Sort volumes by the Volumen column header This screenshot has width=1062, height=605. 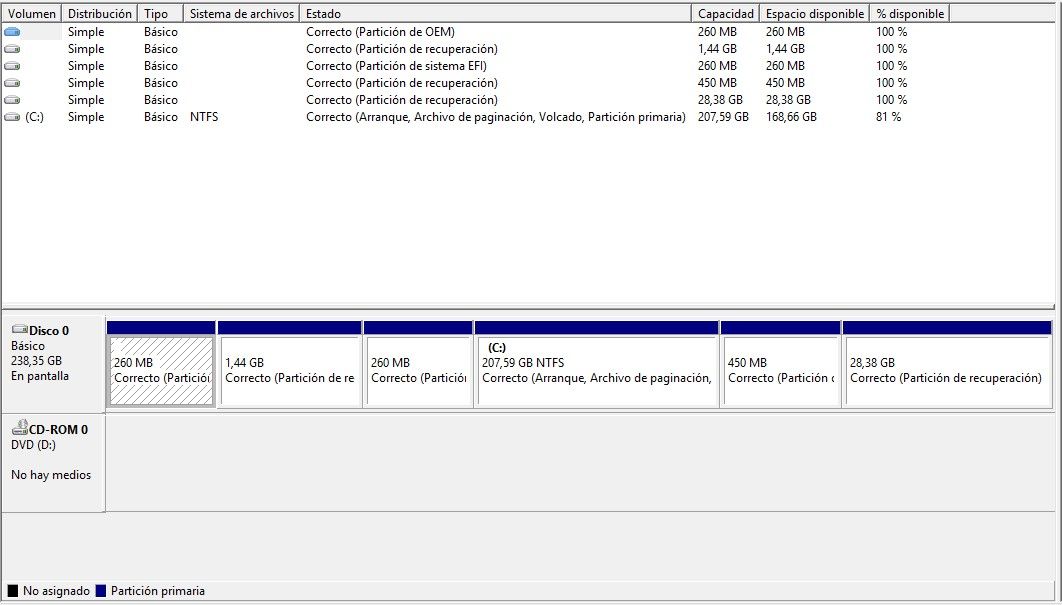(x=31, y=13)
